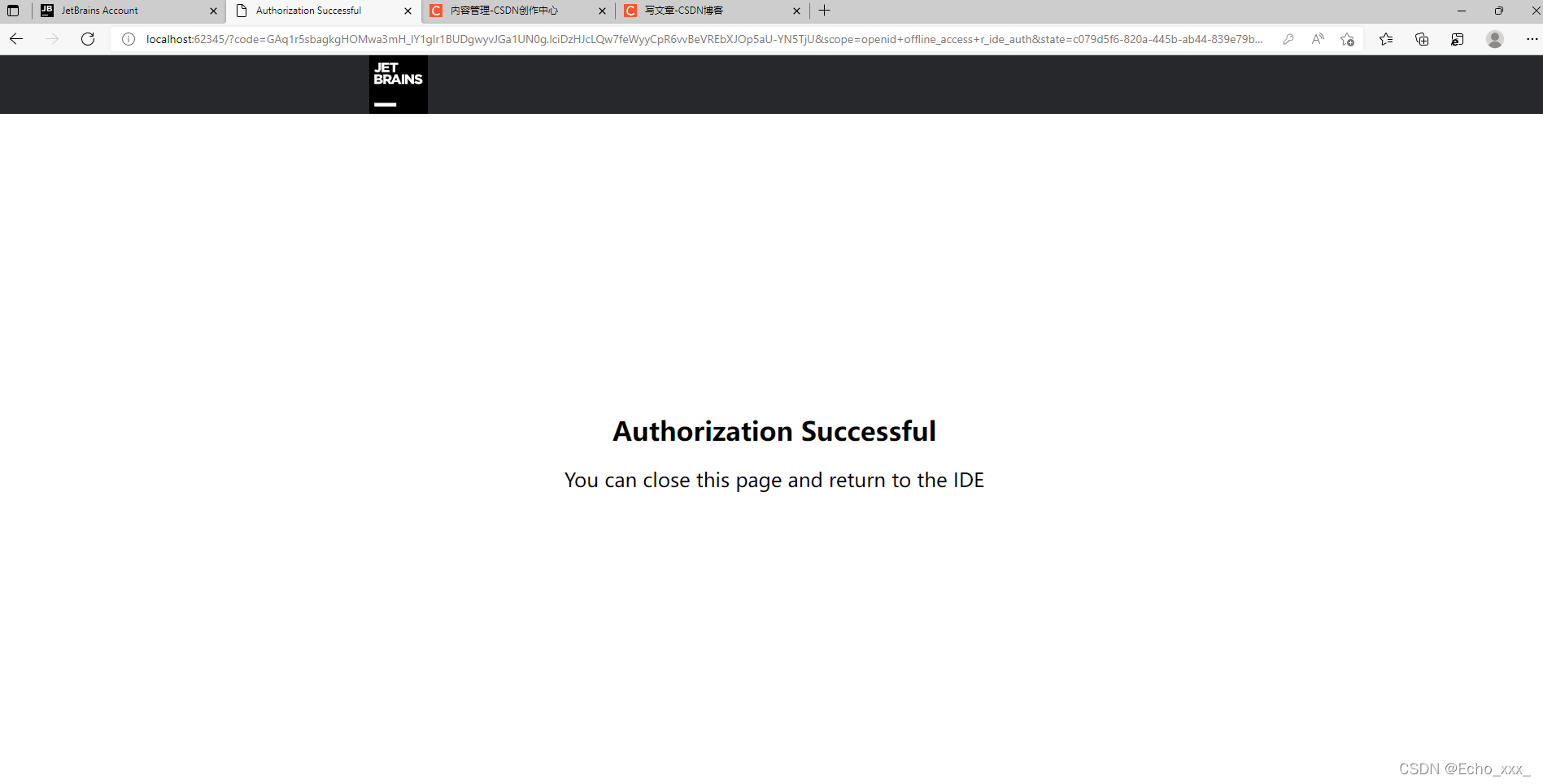Open a new browser tab
1543x784 pixels.
coord(824,11)
